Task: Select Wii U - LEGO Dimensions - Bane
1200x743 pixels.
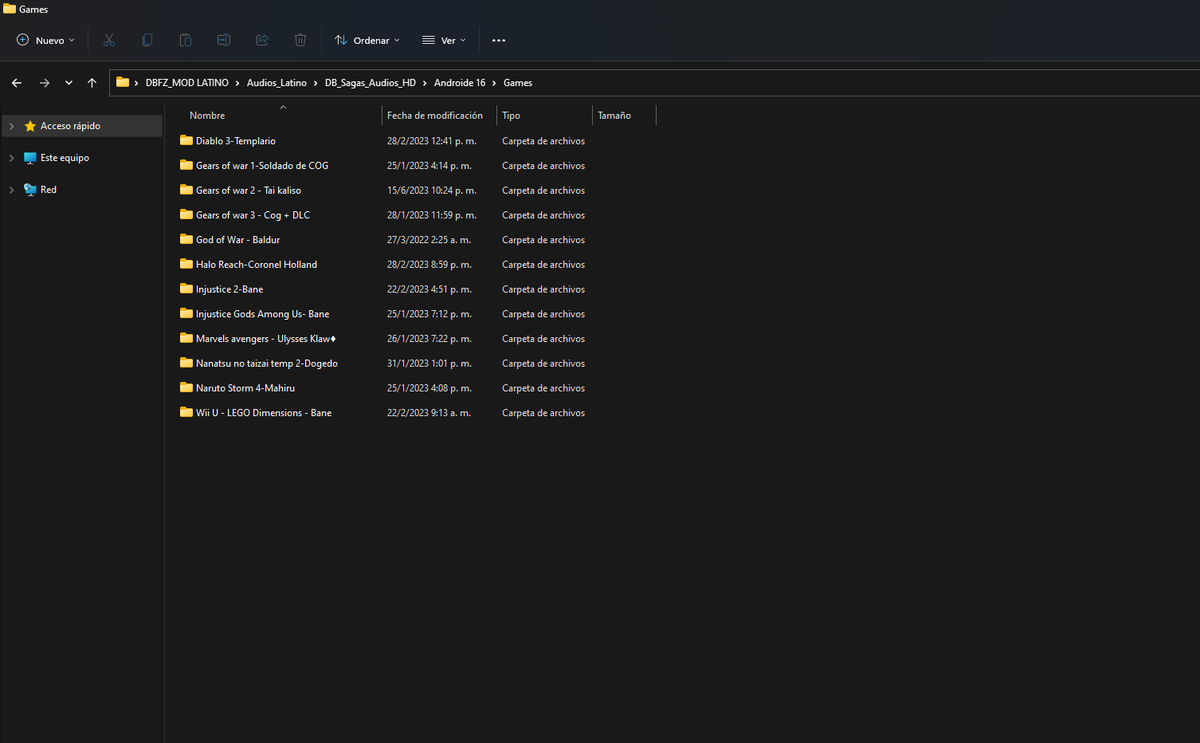Action: pos(264,413)
